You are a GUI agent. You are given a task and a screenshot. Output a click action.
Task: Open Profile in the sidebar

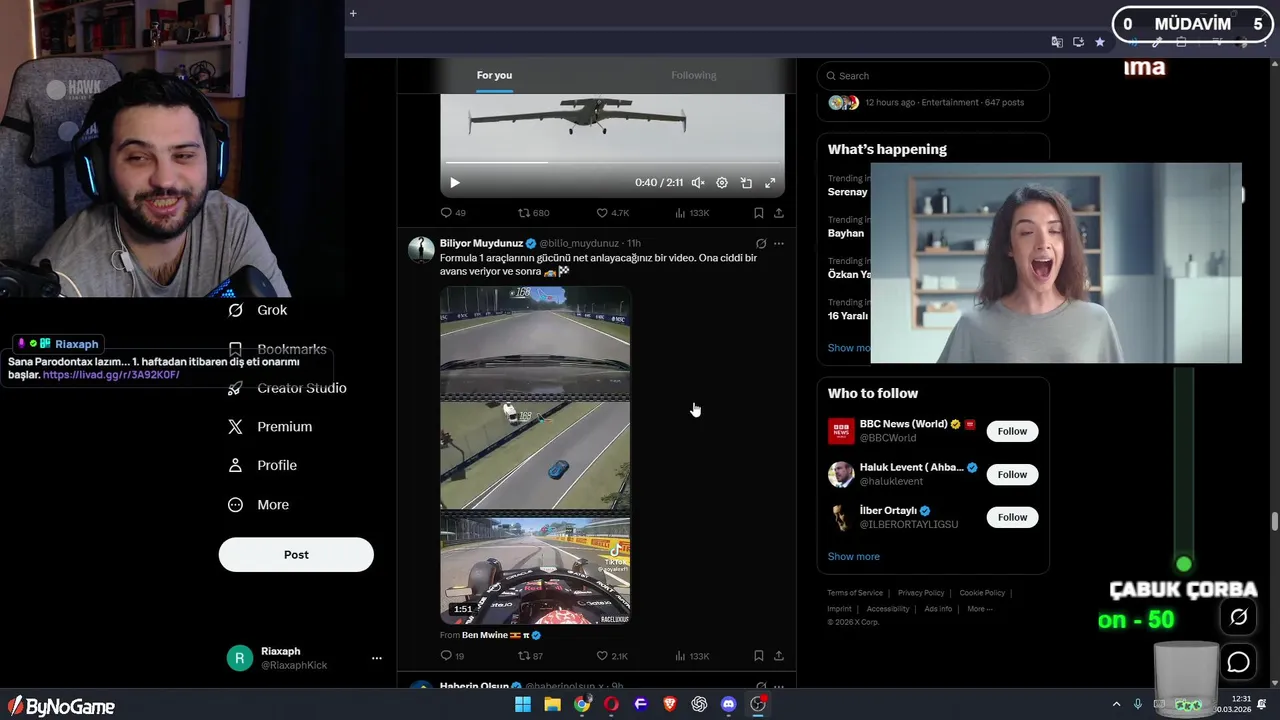coord(262,466)
